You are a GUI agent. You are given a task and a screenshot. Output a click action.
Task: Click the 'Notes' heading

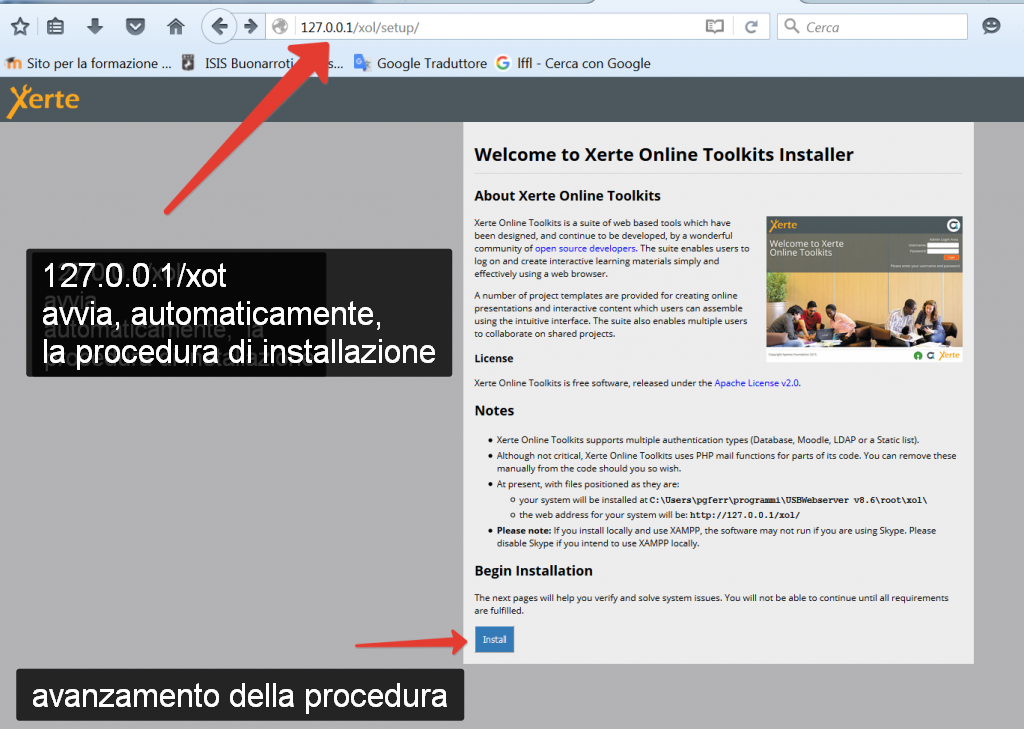494,411
